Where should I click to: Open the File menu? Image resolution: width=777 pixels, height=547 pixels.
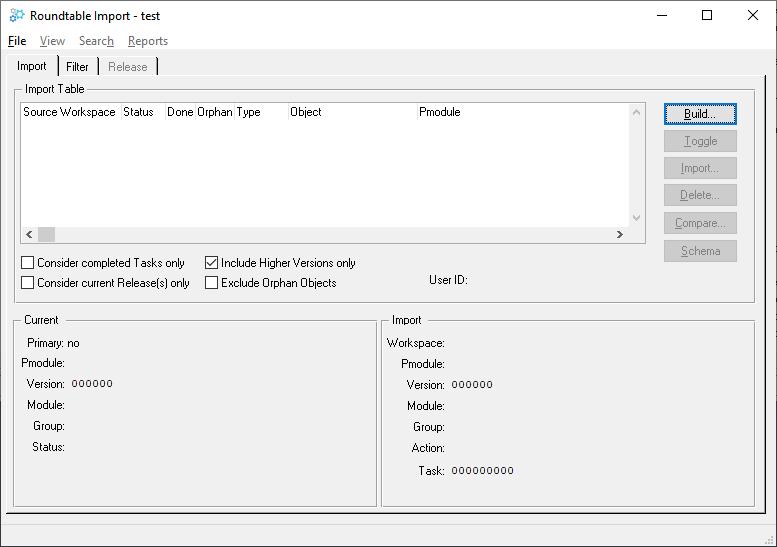pos(17,41)
